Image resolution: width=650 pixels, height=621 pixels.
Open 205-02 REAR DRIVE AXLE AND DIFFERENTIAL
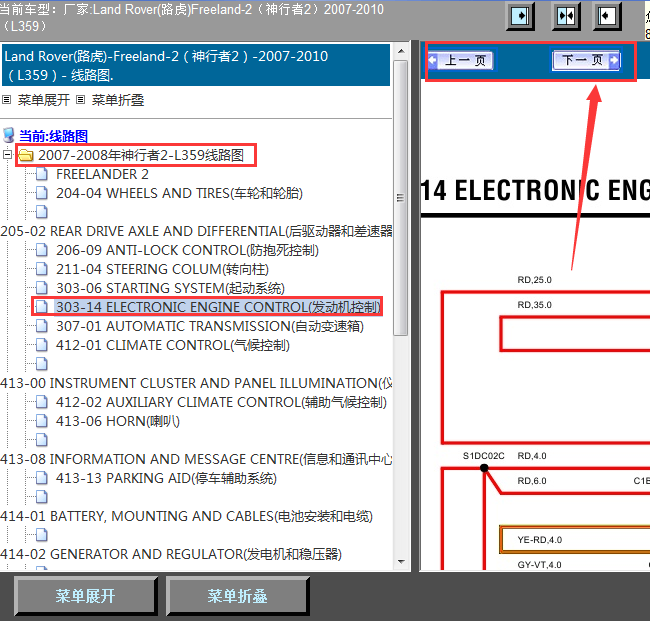pyautogui.click(x=196, y=231)
